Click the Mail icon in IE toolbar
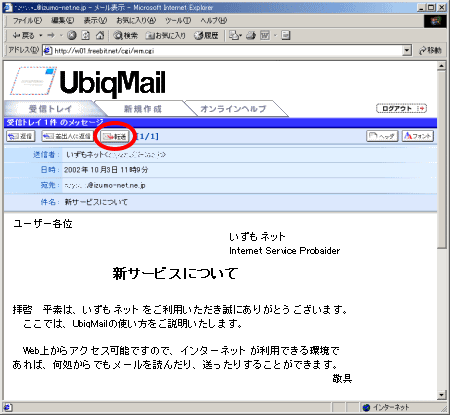Image resolution: width=450 pixels, height=415 pixels. [234, 35]
